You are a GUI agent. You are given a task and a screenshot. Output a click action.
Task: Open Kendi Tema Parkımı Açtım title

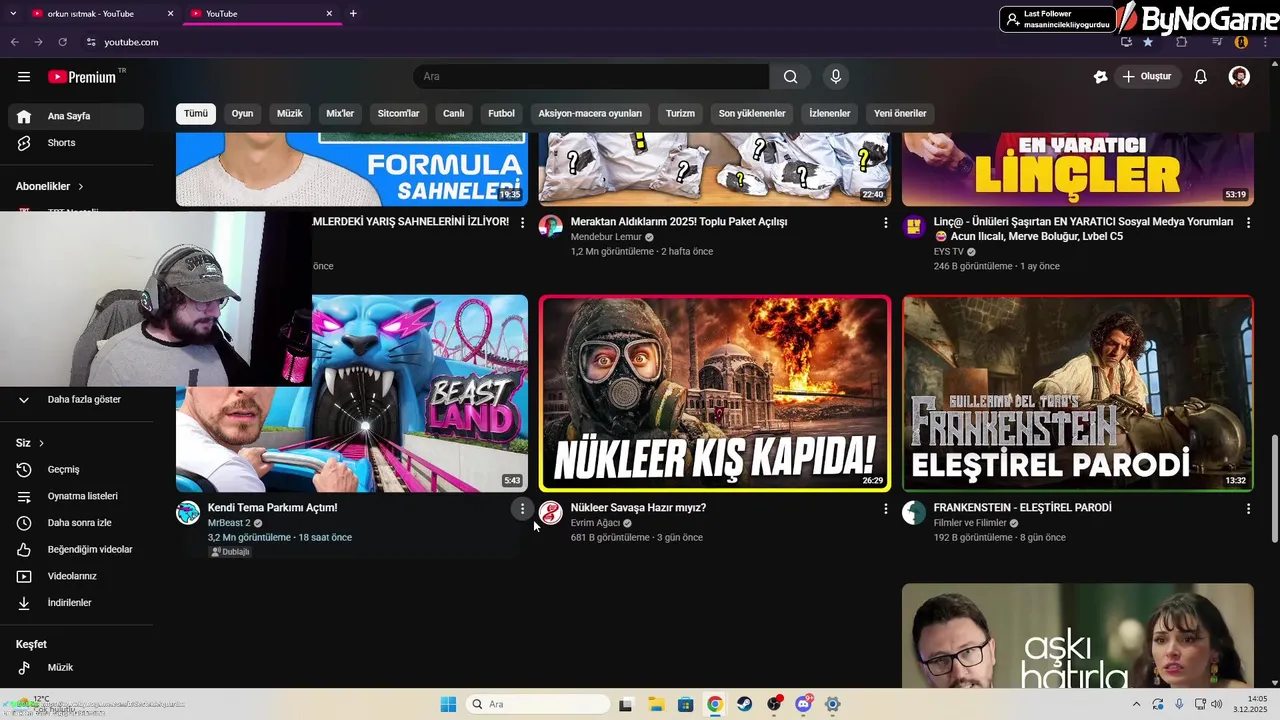(x=273, y=508)
